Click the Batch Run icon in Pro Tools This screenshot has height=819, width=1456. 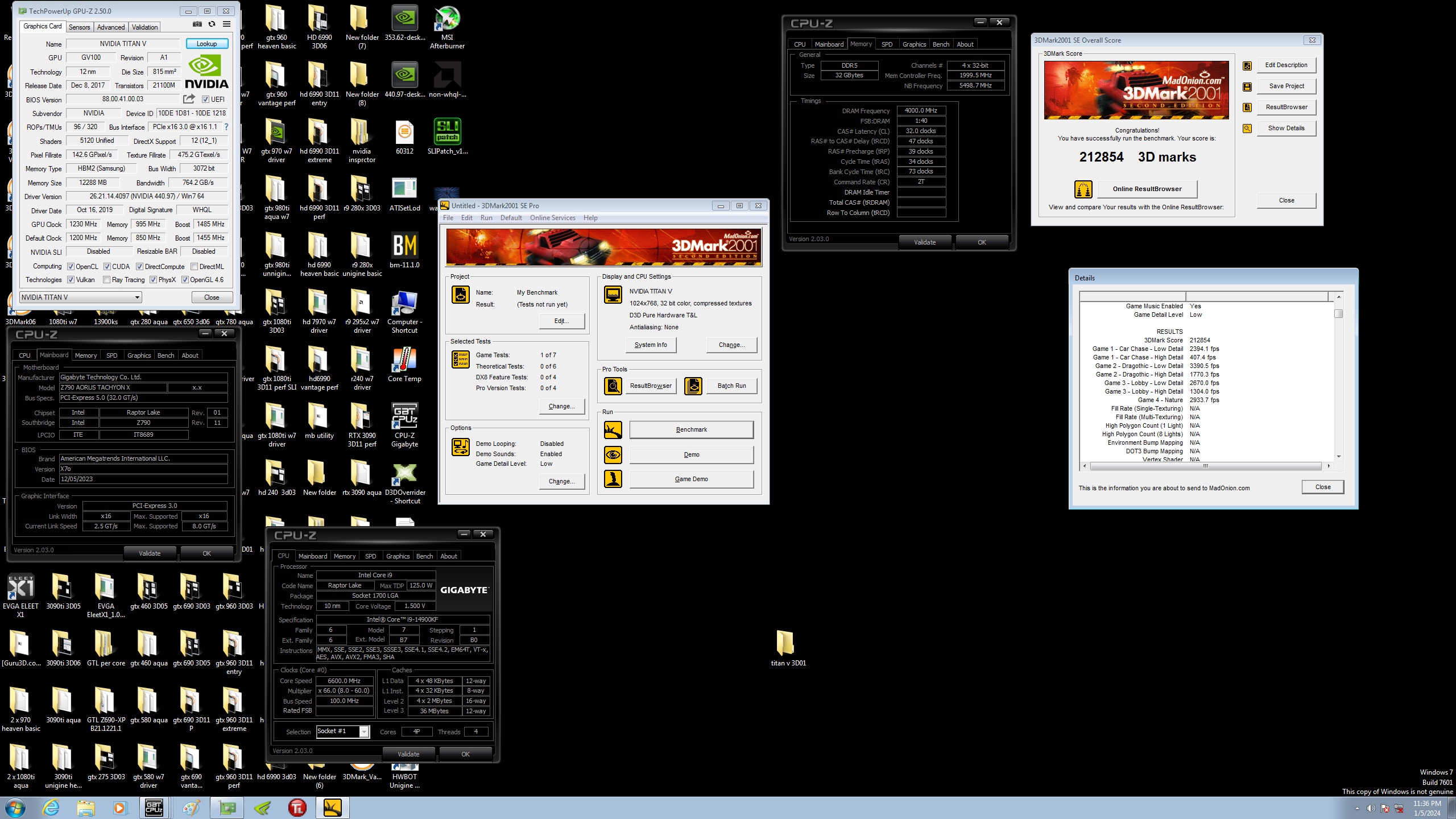coord(693,386)
